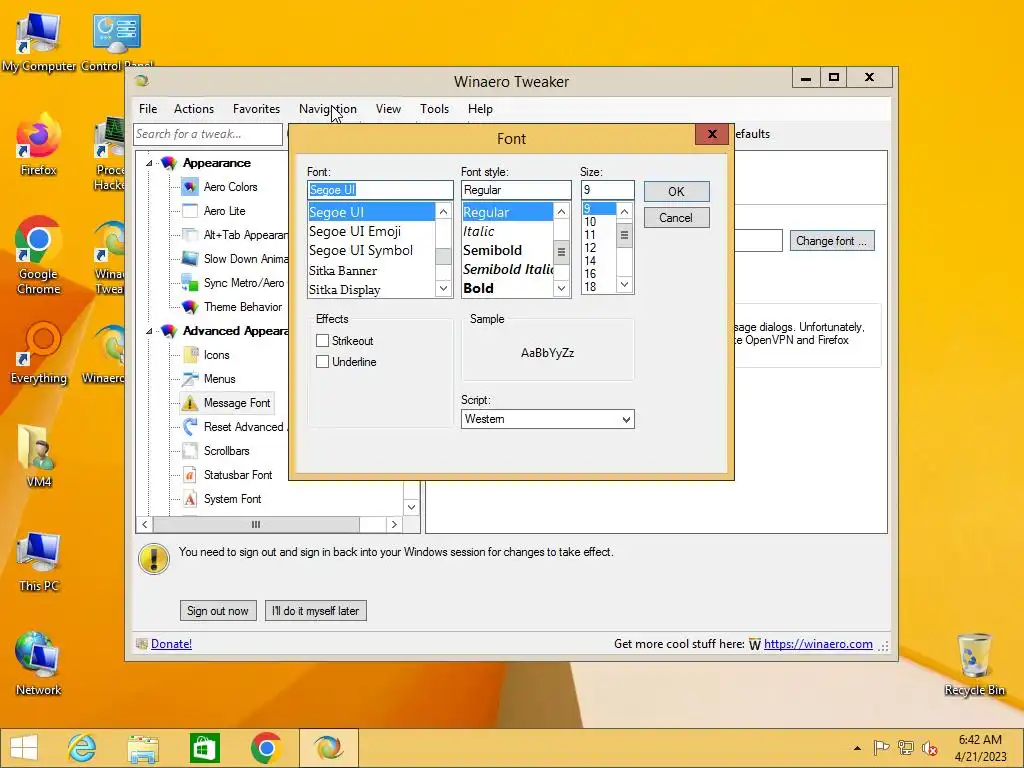
Task: Click the Windows Start button
Action: [24, 748]
